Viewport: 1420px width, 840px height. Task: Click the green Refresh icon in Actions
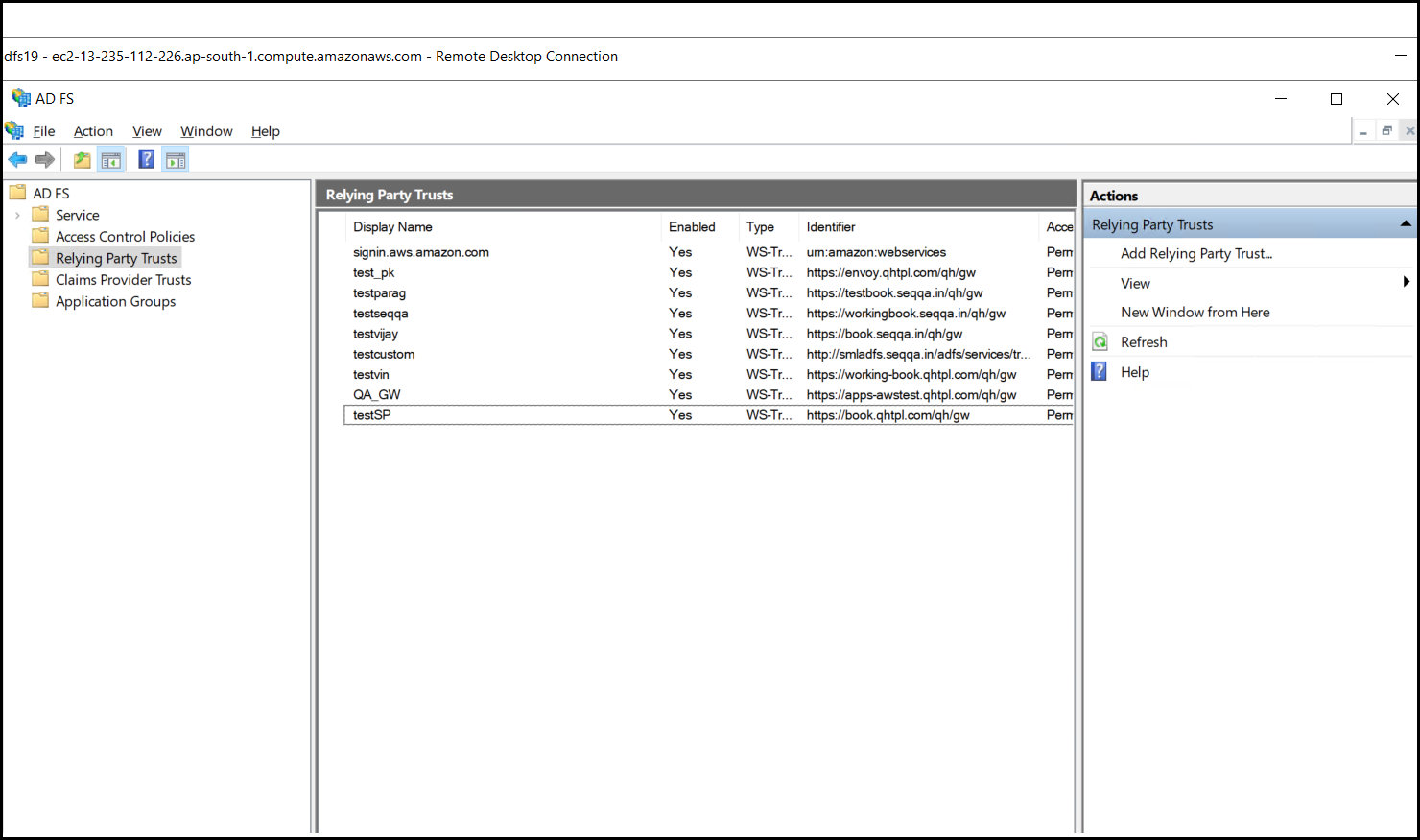point(1100,342)
